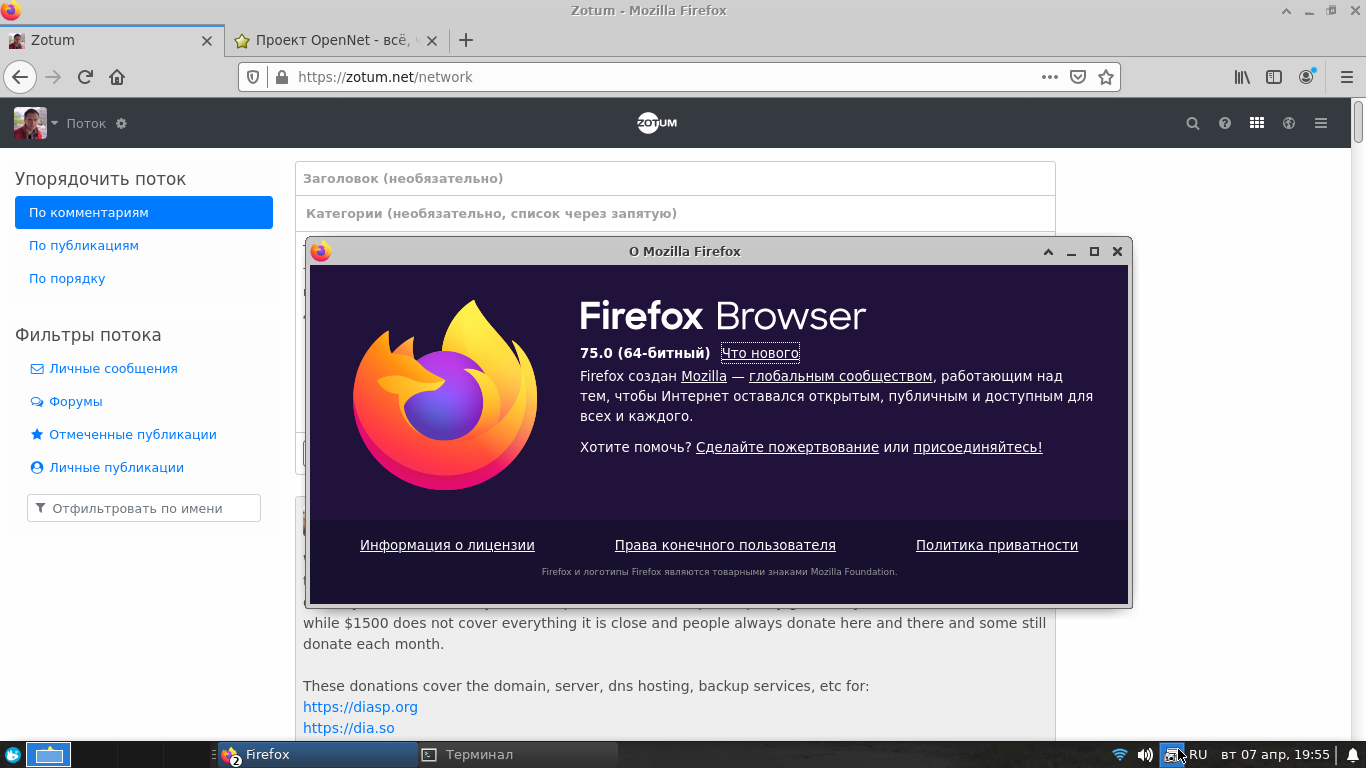Screen dimensions: 1366x768
Task: Open the Zotum help question icon
Action: (1225, 124)
